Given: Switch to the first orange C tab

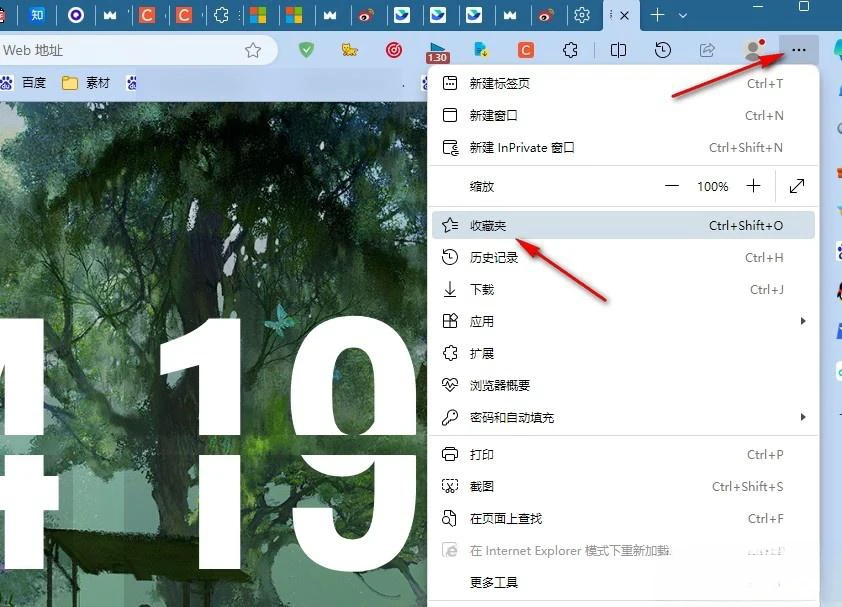Looking at the screenshot, I should pyautogui.click(x=147, y=15).
